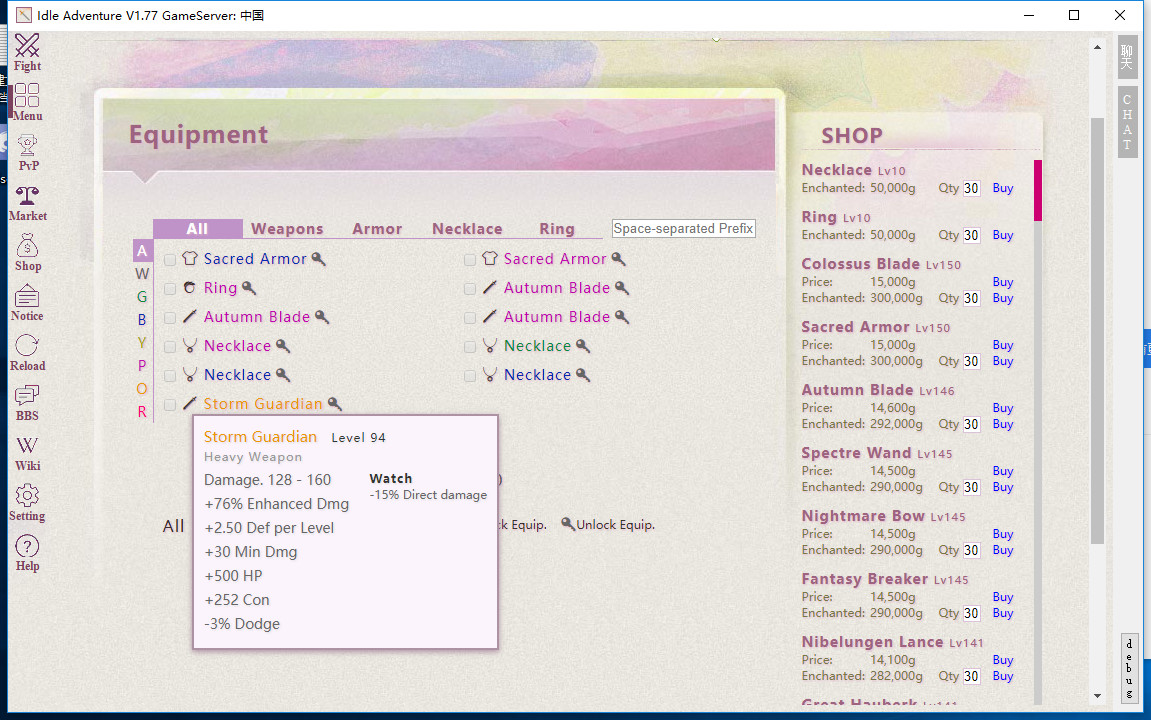Open the Necklace tab

click(x=467, y=228)
